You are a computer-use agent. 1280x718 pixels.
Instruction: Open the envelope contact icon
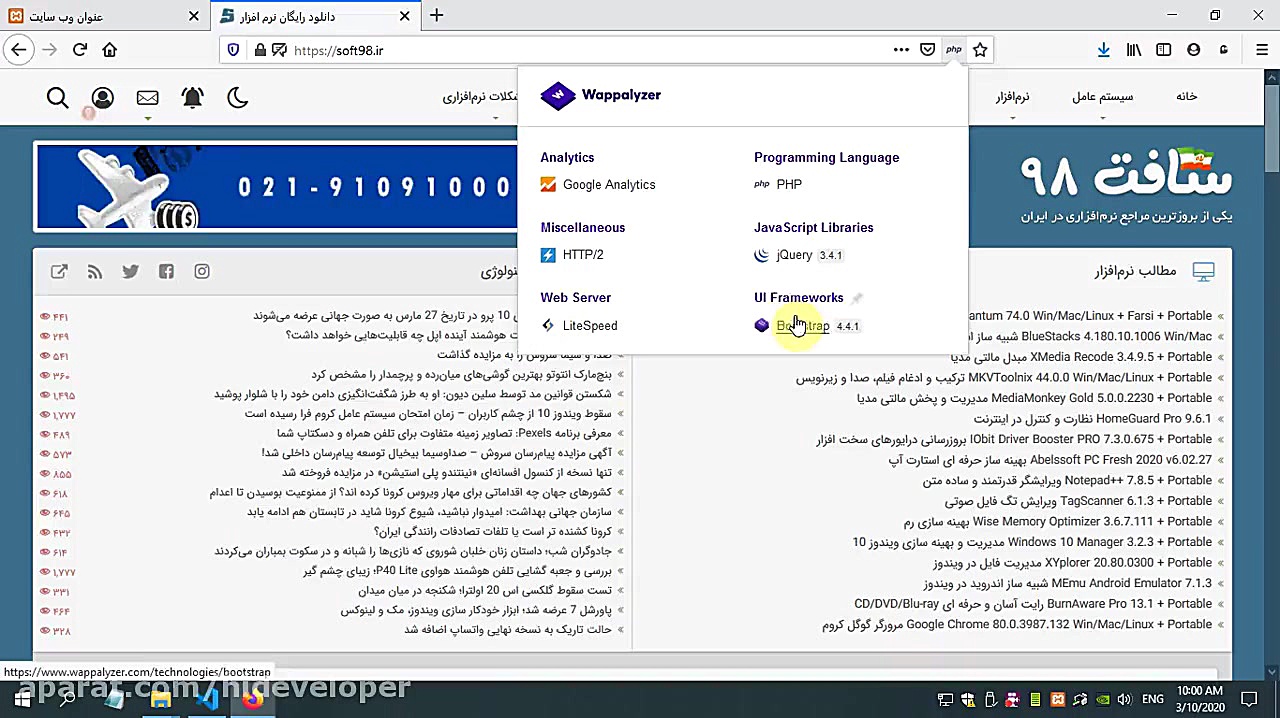[x=147, y=97]
